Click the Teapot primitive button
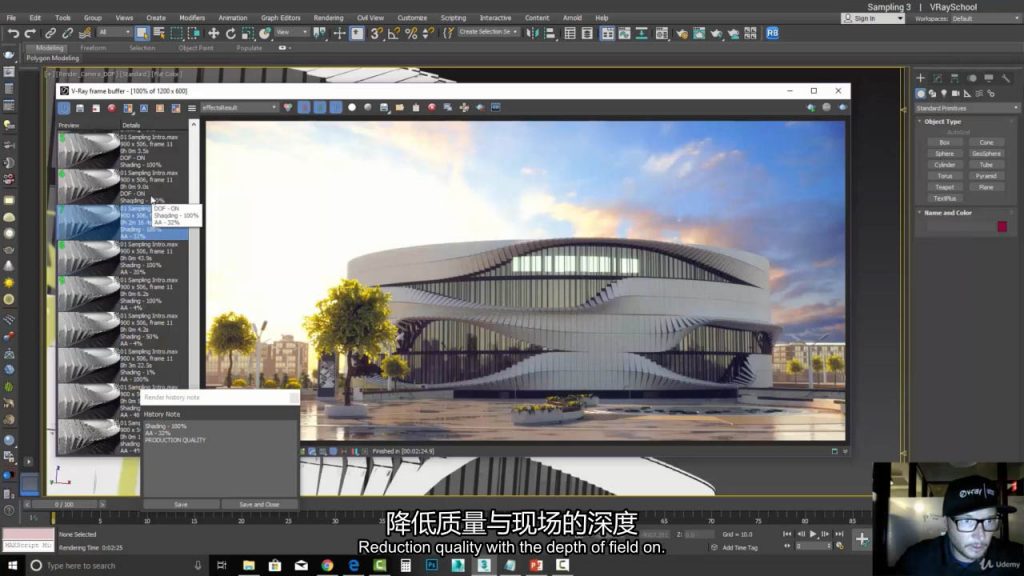 click(944, 187)
